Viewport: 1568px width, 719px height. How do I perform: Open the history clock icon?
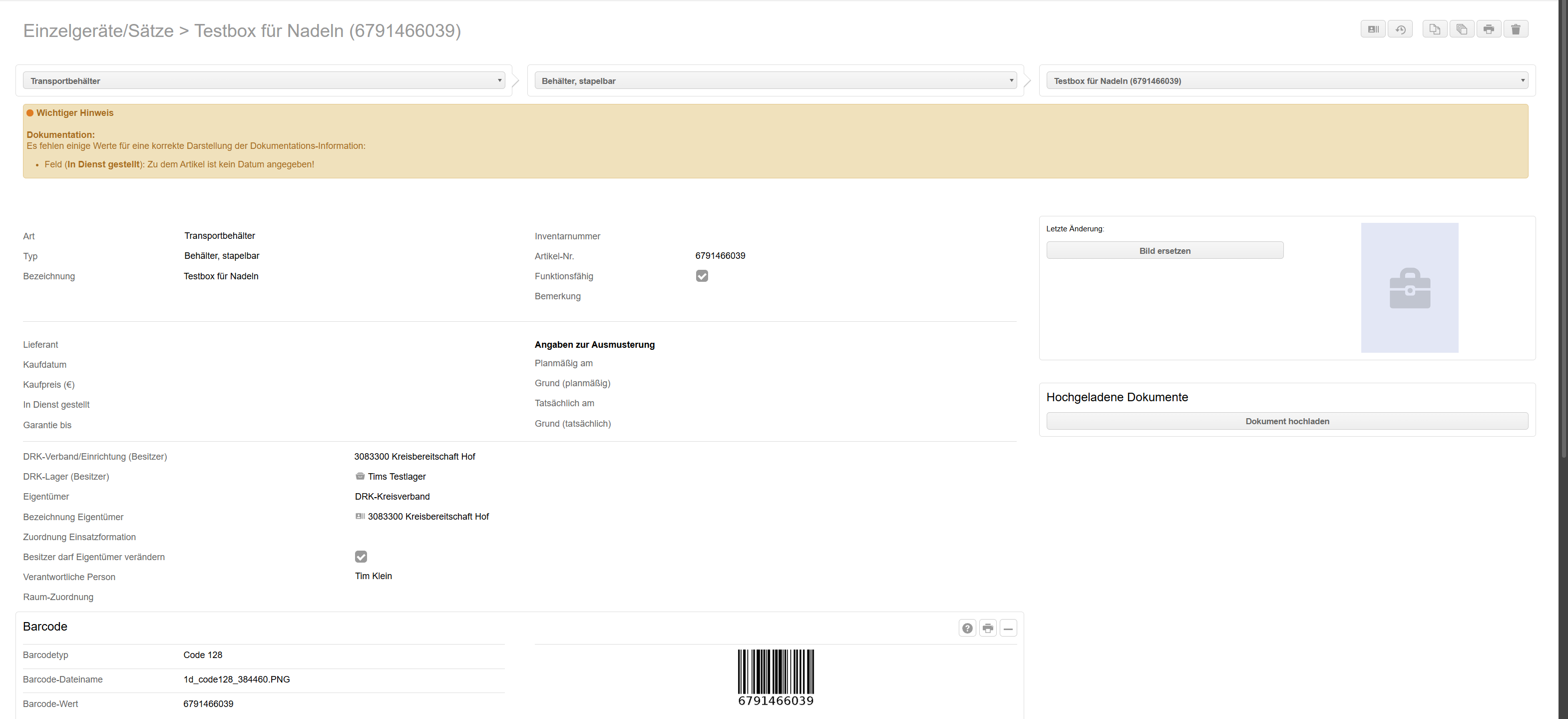1400,29
